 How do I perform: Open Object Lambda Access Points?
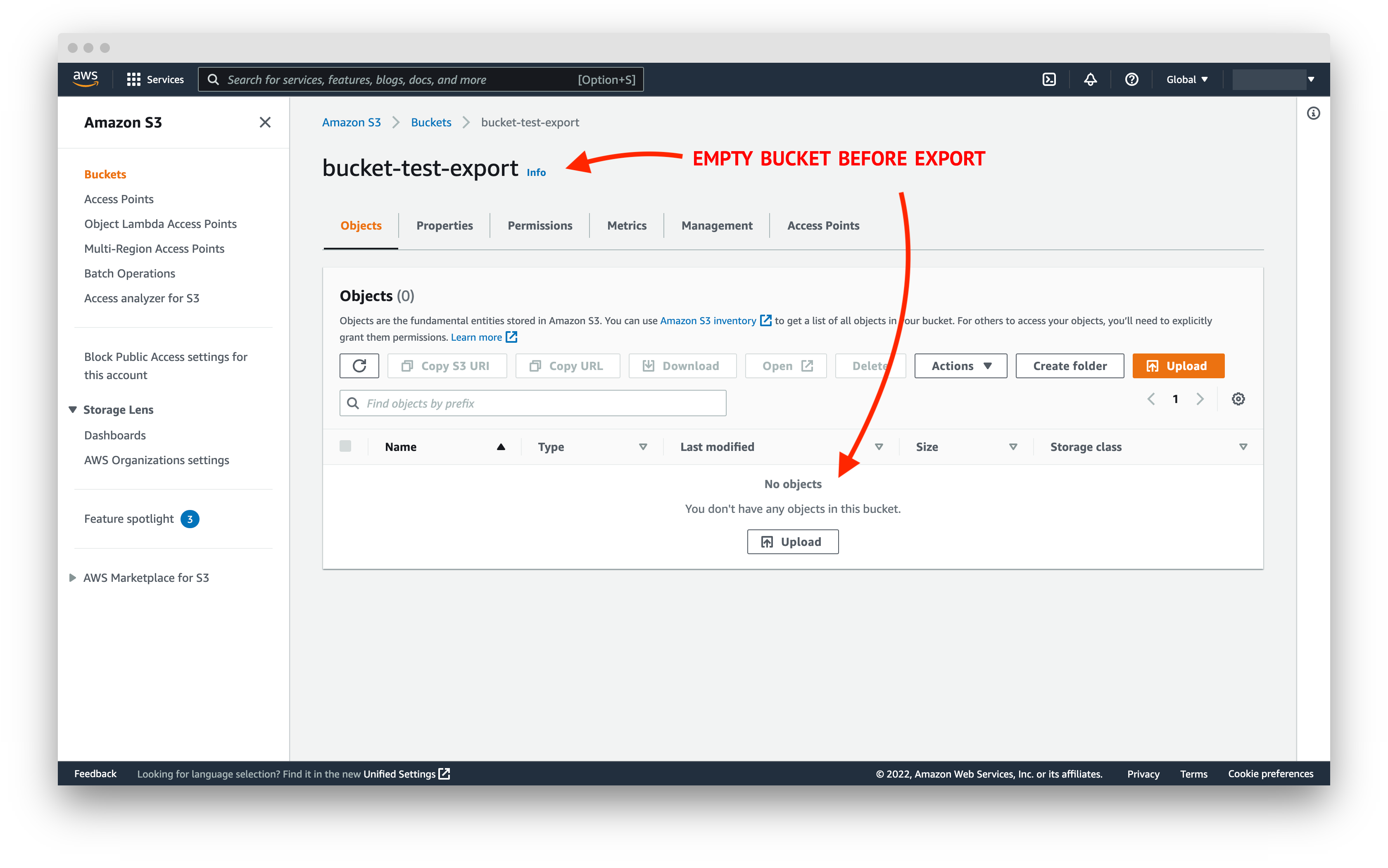(x=160, y=224)
